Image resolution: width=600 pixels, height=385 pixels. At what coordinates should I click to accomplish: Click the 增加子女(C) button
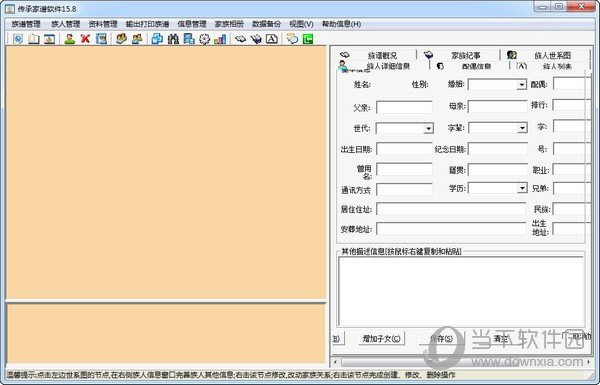click(x=382, y=338)
